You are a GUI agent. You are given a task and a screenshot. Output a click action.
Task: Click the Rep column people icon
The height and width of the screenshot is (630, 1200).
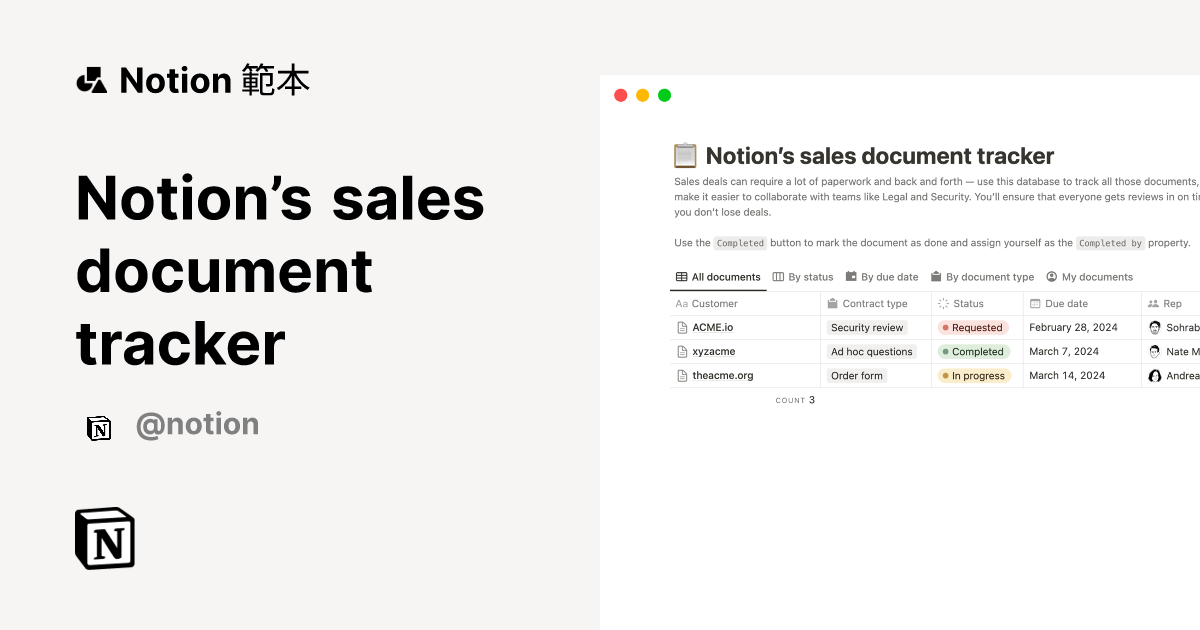pyautogui.click(x=1153, y=303)
